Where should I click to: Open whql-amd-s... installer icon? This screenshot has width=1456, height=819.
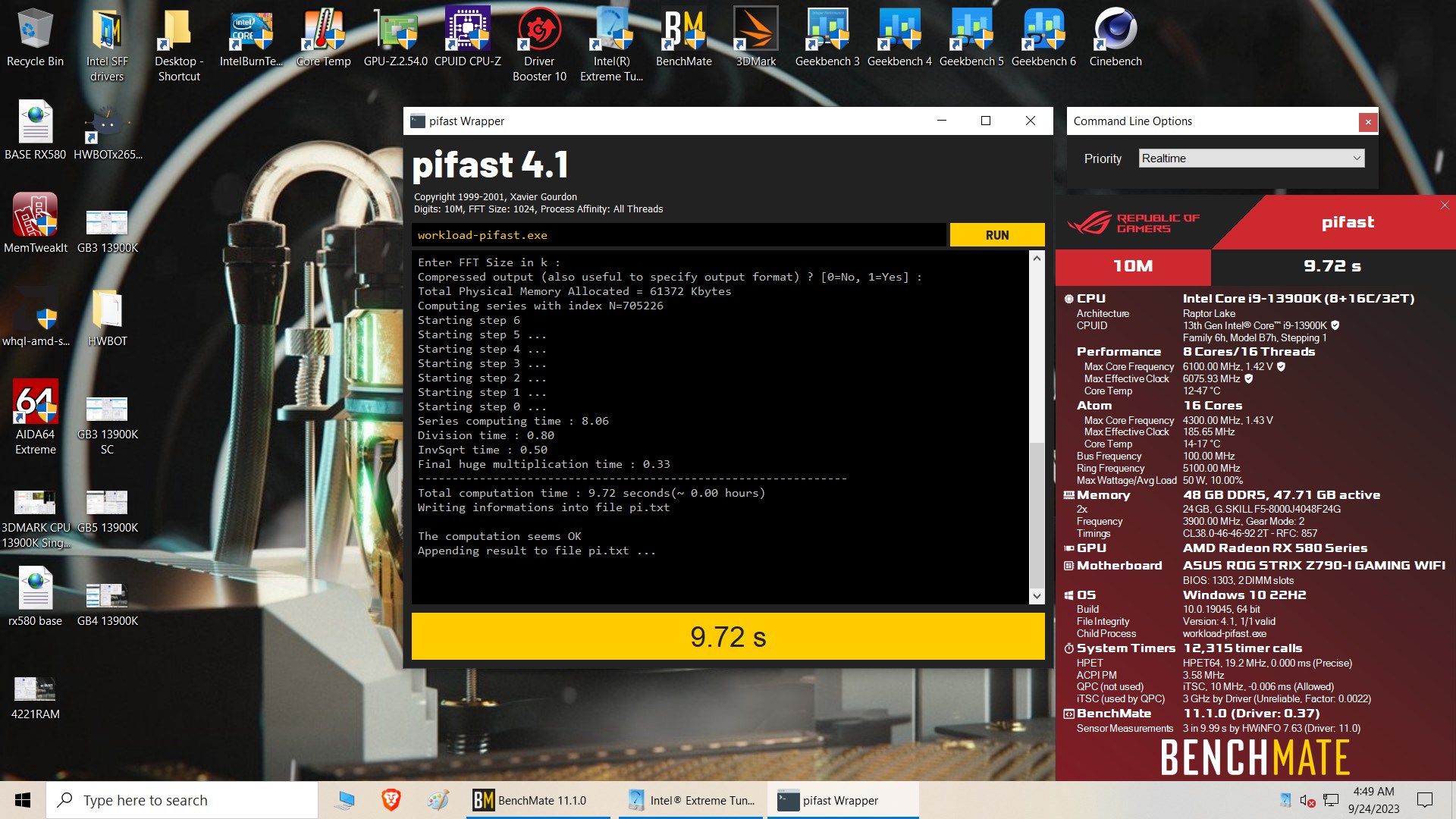tap(35, 317)
